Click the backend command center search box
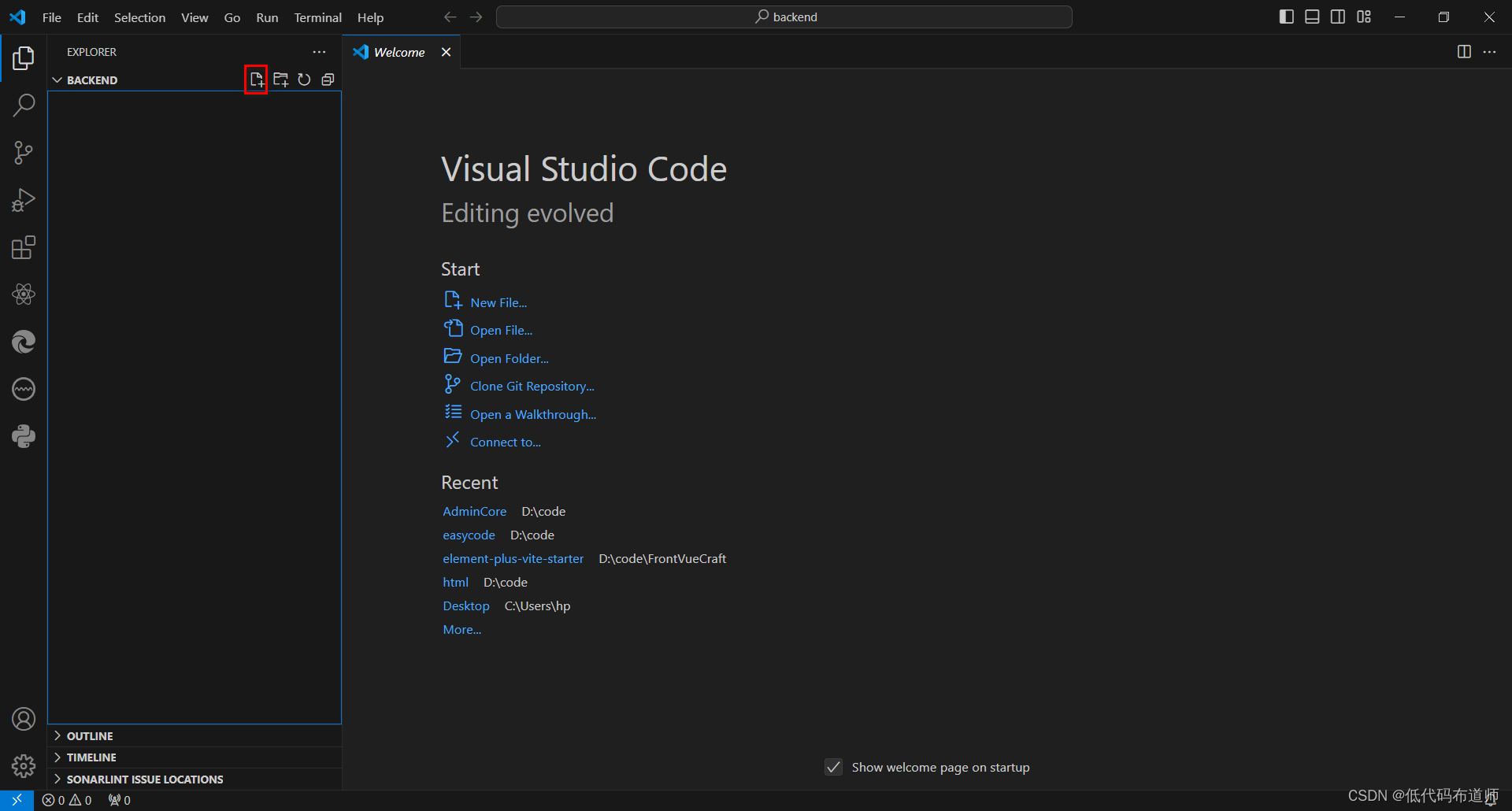Screen dimensions: 1512x811 tap(784, 17)
